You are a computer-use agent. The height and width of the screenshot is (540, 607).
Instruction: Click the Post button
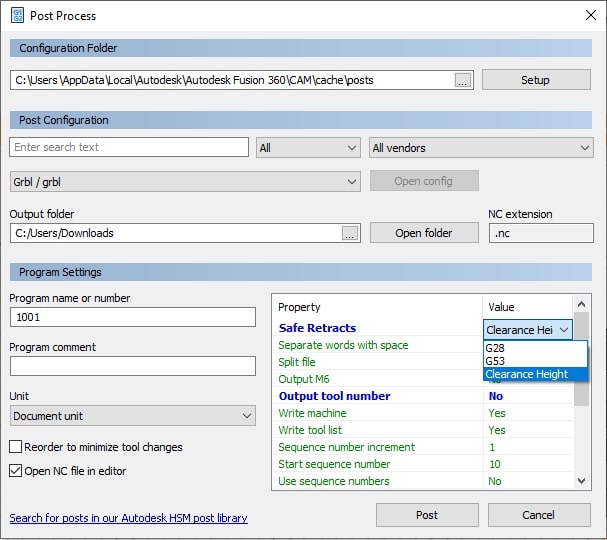coord(427,515)
